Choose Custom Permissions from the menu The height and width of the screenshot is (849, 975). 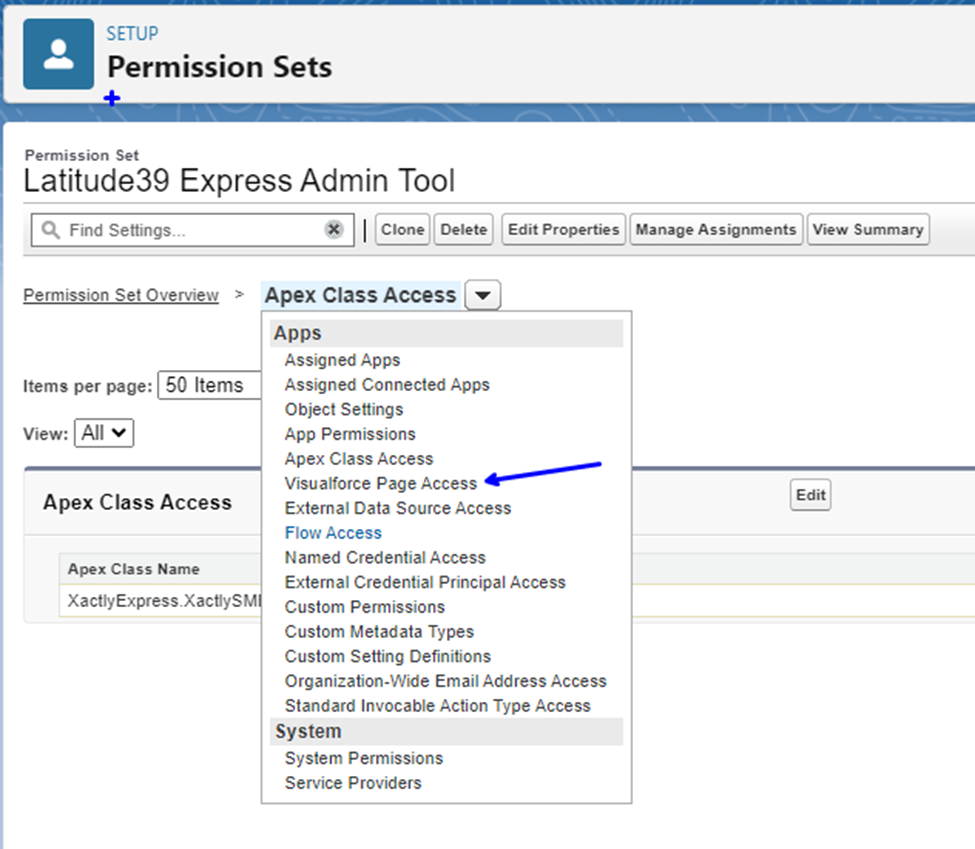coord(364,607)
